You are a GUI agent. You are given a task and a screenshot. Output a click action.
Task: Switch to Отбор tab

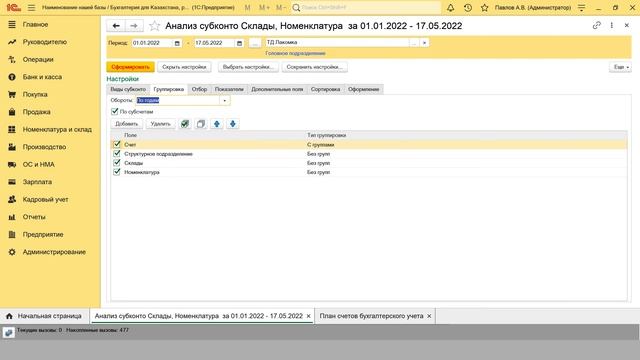click(x=199, y=89)
